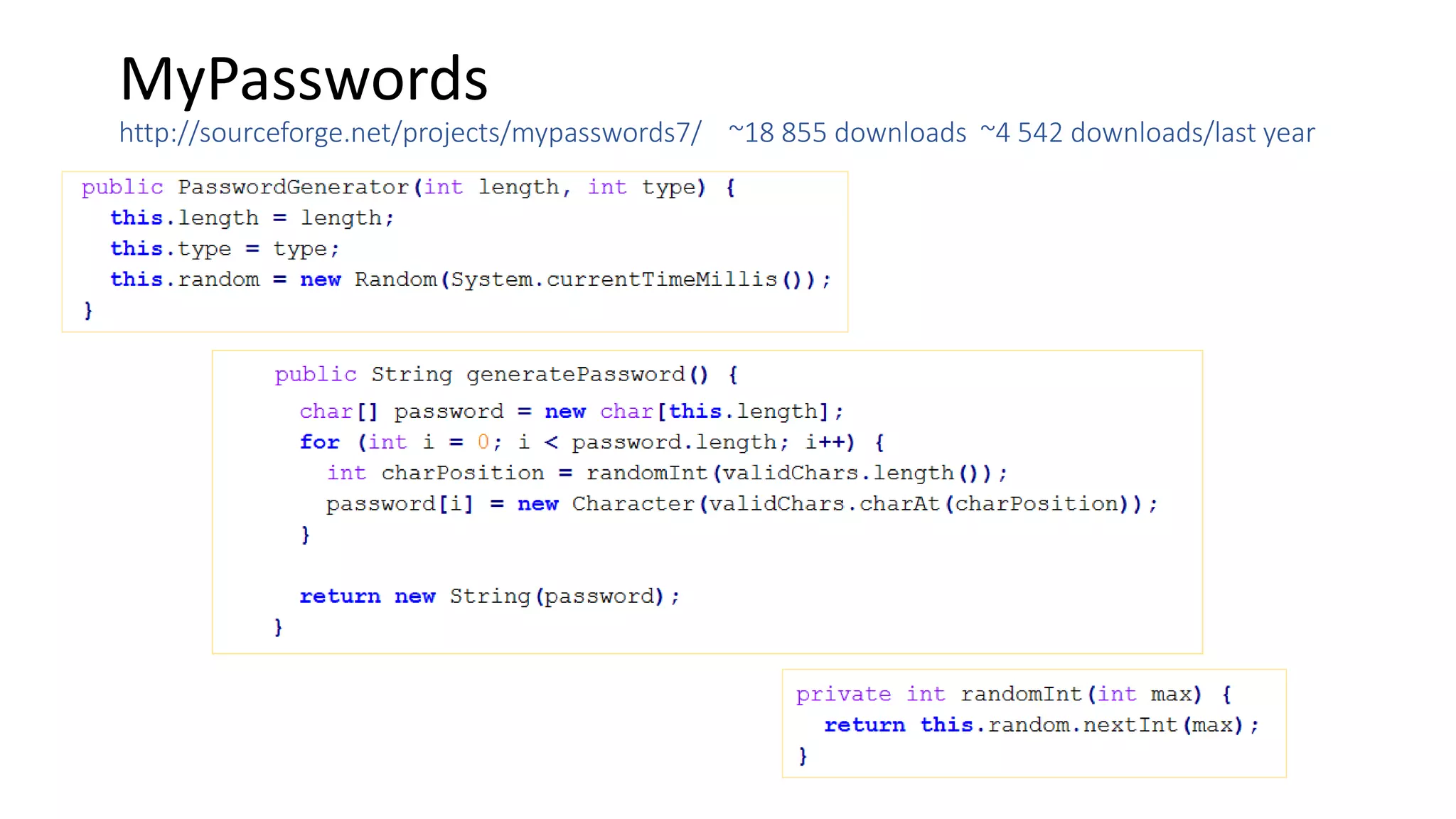Click the '~4 542 downloads/last year' text
Viewport: 1456px width, 819px height.
tap(1147, 133)
